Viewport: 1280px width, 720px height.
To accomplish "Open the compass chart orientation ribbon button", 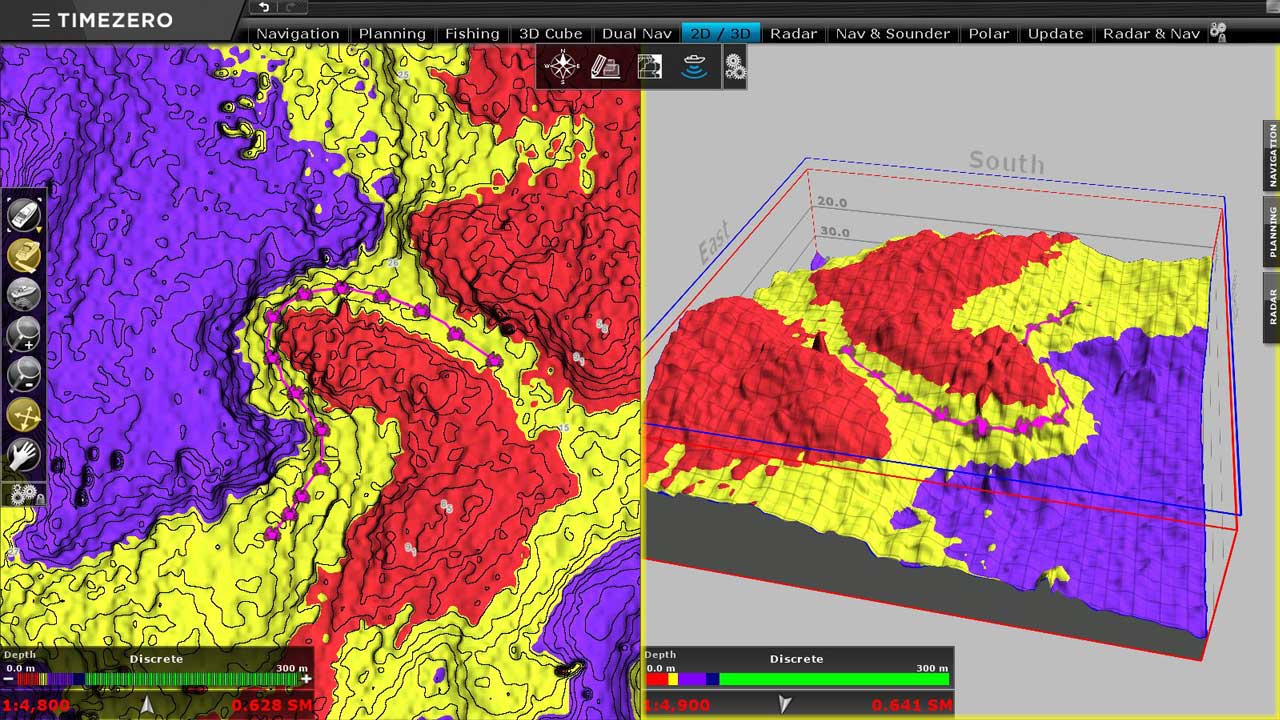I will coord(562,67).
